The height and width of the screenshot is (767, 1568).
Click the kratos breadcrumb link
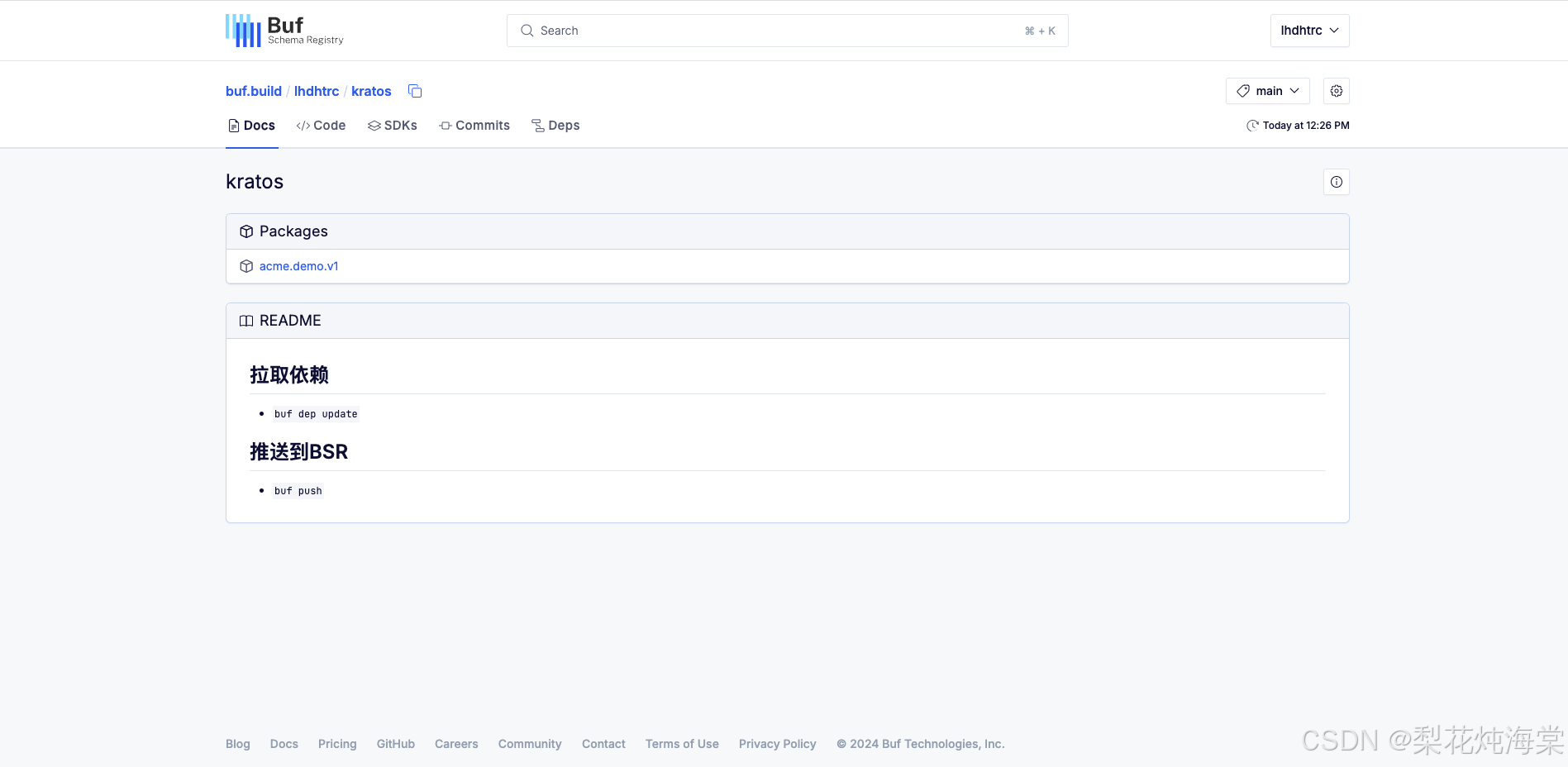[x=371, y=91]
